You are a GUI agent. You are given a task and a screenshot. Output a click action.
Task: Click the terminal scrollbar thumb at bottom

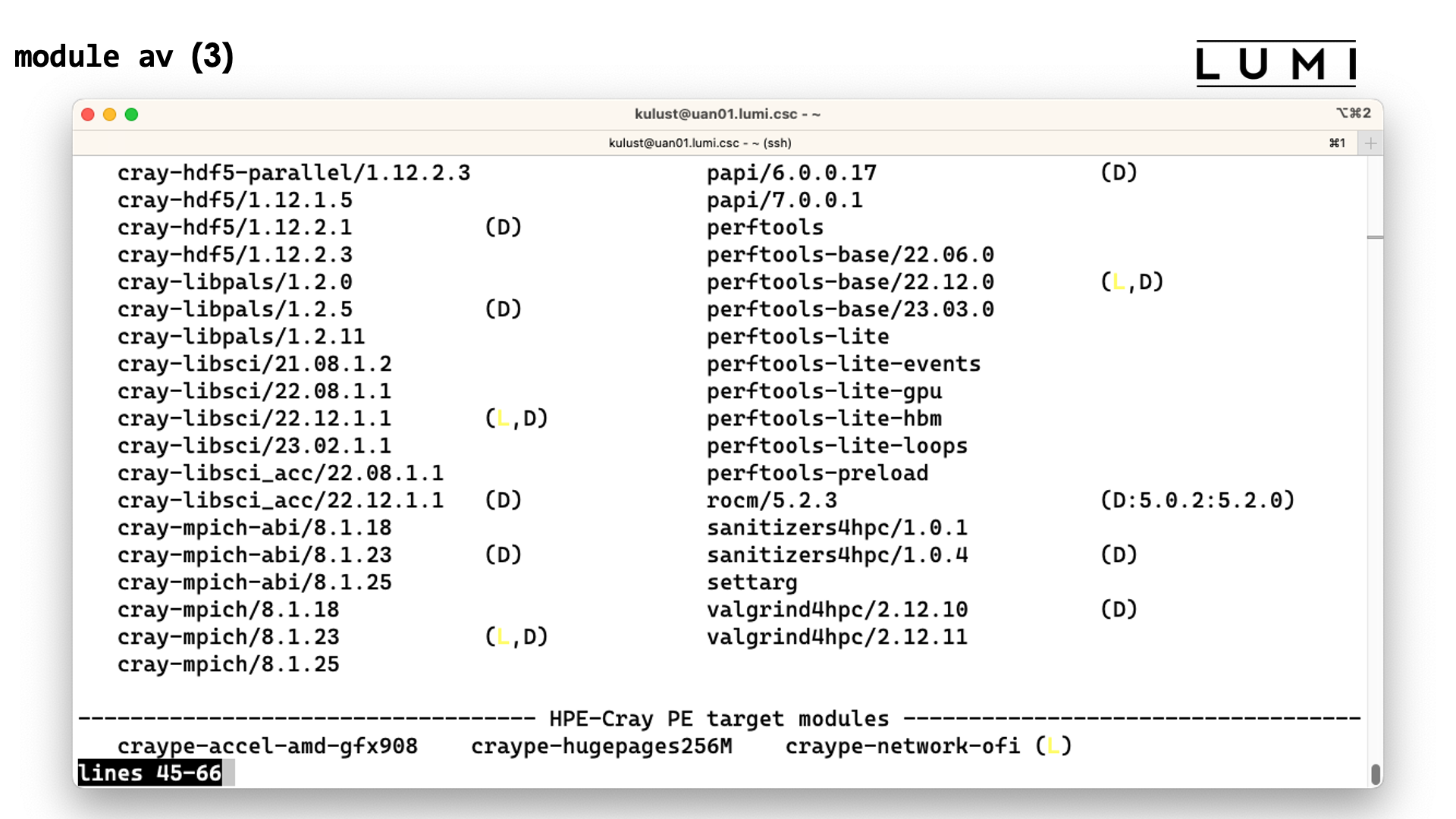(x=1376, y=774)
